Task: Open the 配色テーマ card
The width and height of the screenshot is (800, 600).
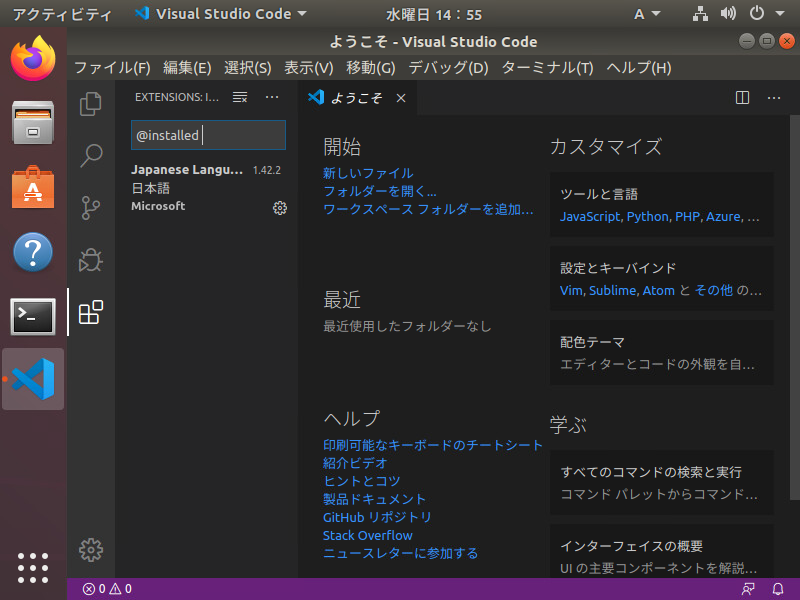Action: click(x=662, y=353)
